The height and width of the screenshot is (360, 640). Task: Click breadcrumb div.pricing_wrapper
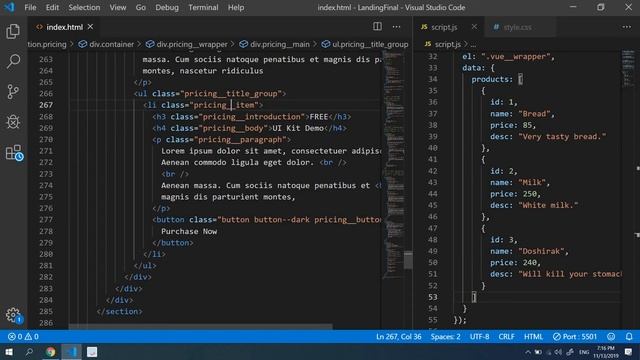[x=187, y=44]
